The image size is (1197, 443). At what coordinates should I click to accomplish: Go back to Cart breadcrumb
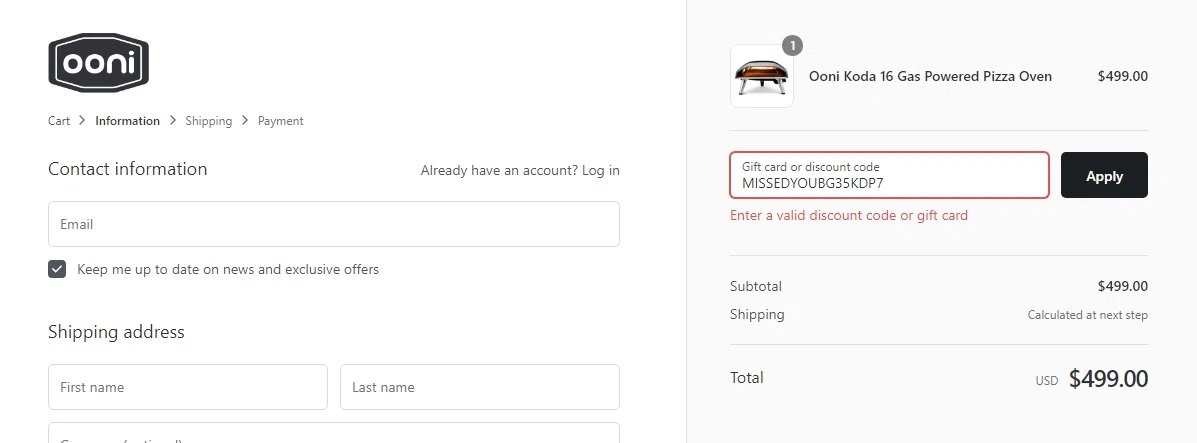click(59, 121)
